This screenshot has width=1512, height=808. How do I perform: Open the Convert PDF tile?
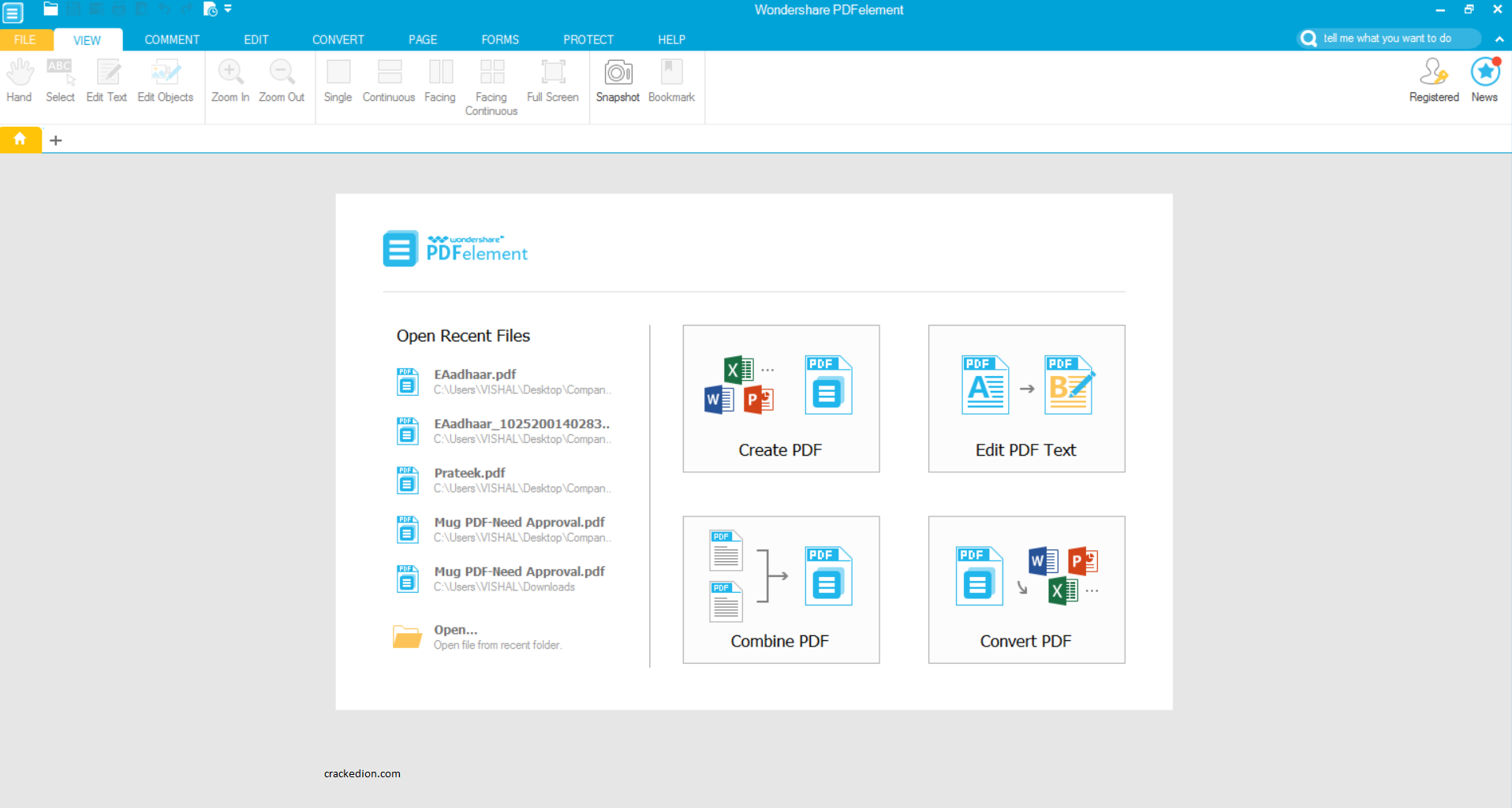1026,590
